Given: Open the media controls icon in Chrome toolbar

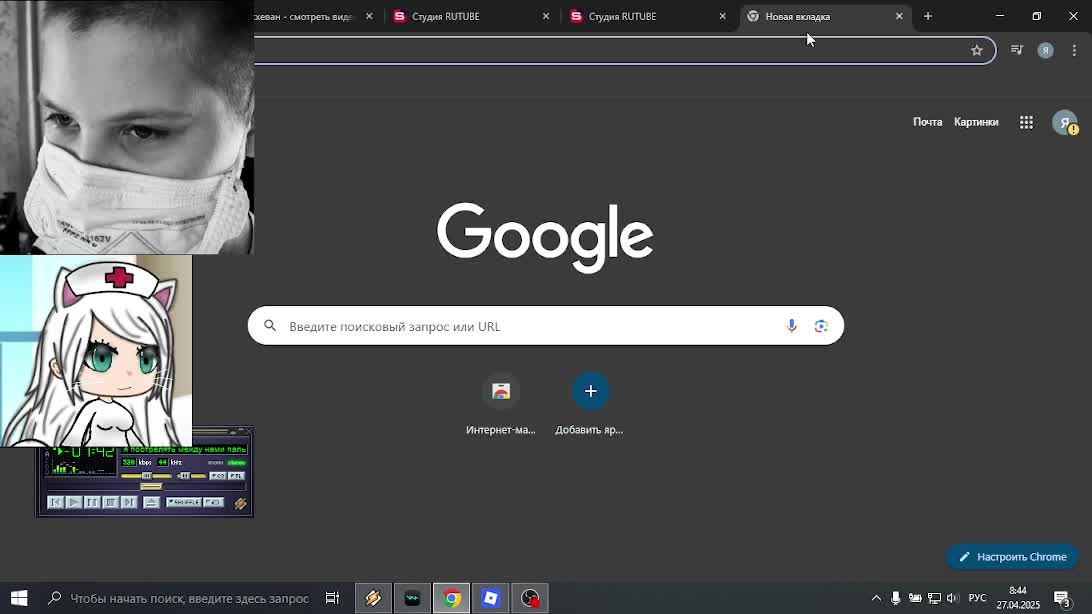Looking at the screenshot, I should pos(1017,50).
